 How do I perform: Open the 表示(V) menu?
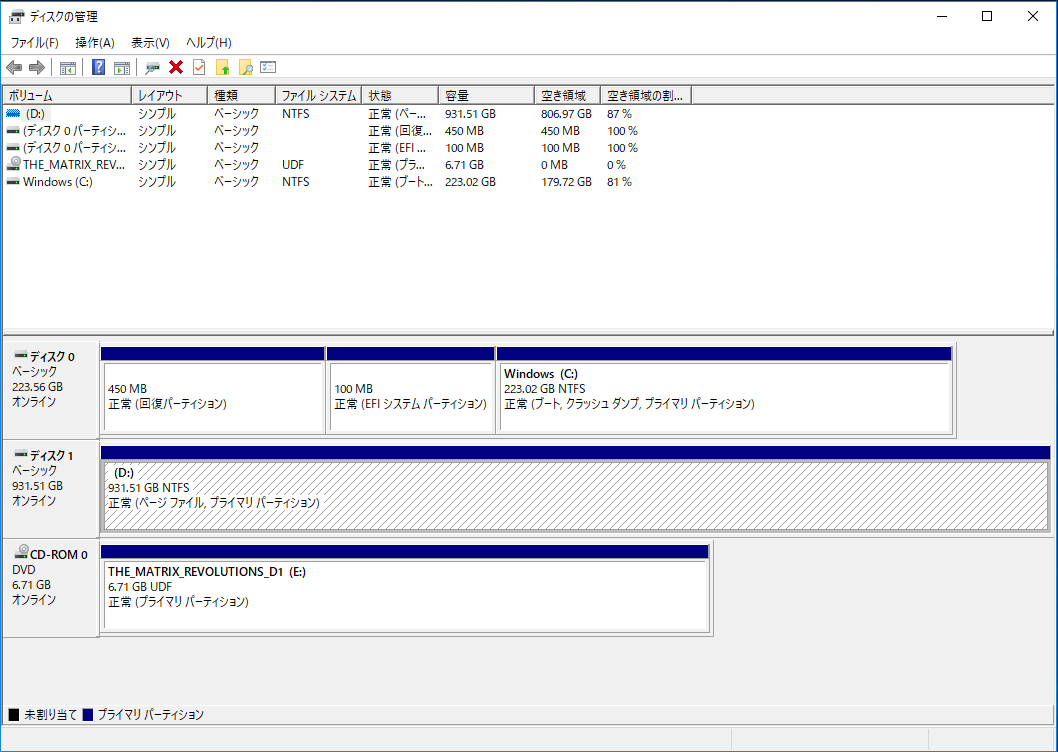[150, 43]
